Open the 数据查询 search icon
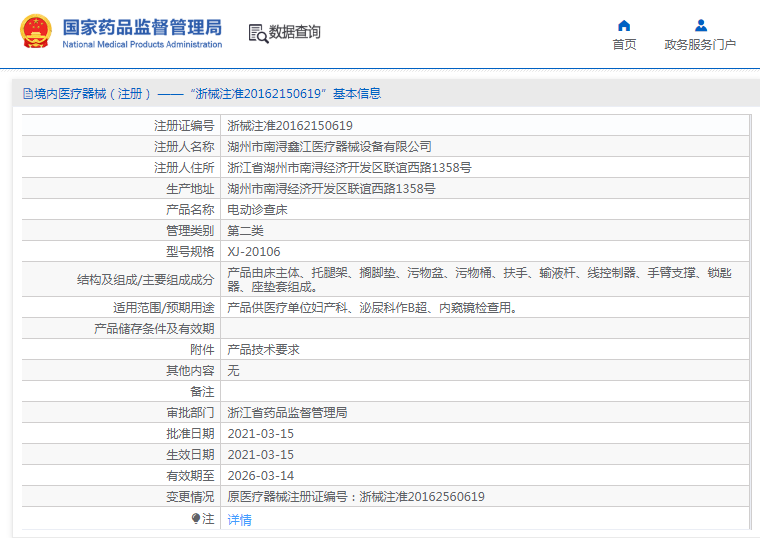The height and width of the screenshot is (538, 760). point(258,33)
